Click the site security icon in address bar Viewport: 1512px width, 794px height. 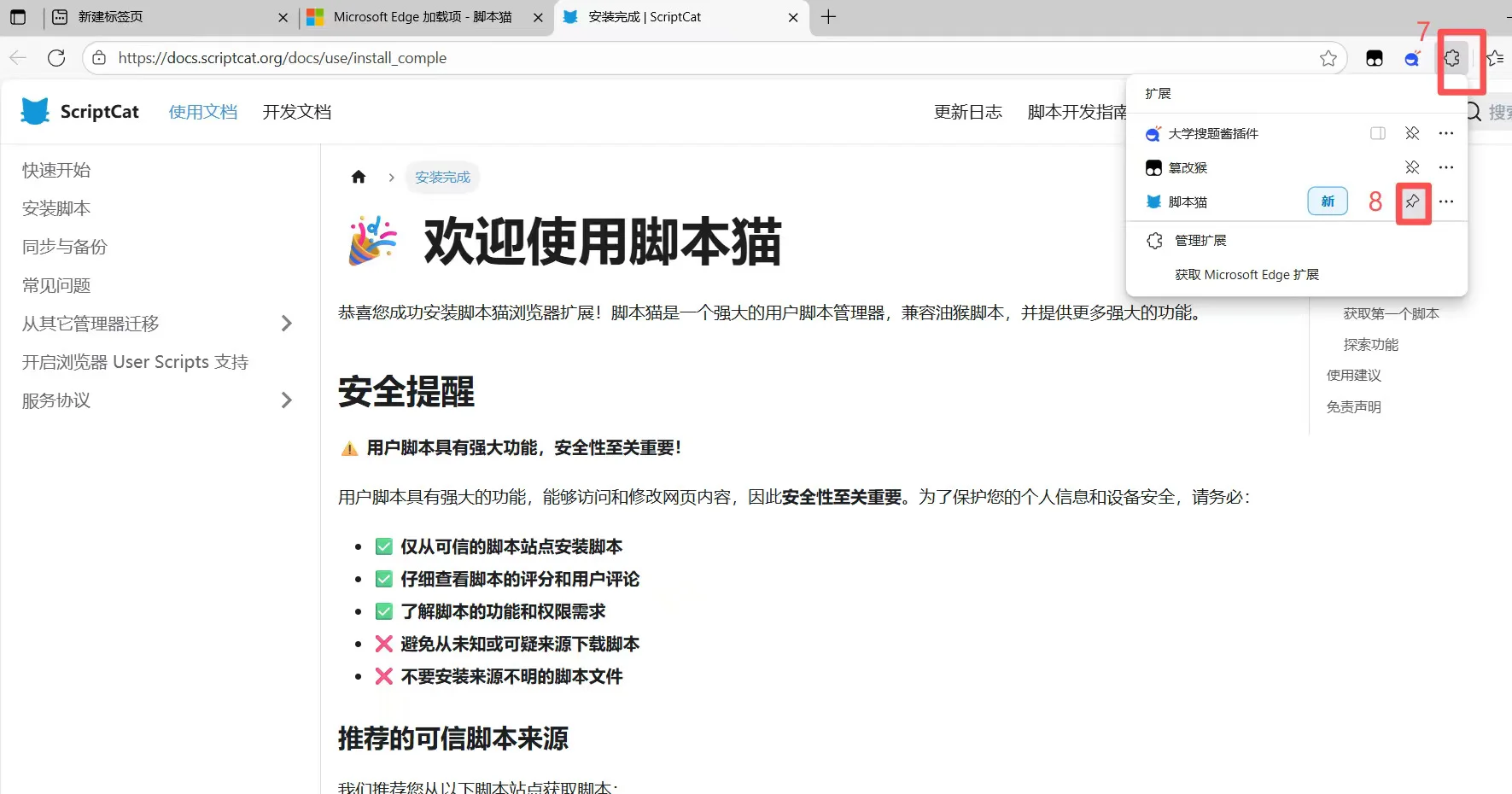[x=99, y=58]
